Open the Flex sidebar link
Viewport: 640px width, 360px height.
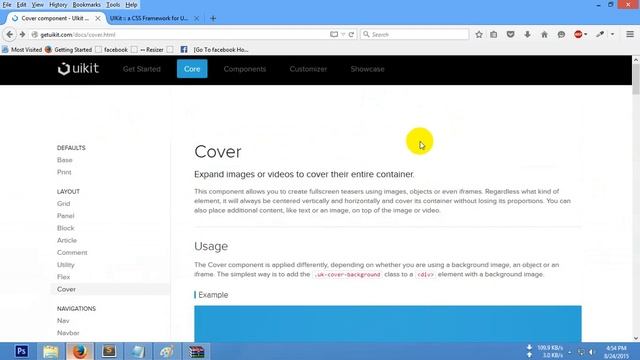63,277
